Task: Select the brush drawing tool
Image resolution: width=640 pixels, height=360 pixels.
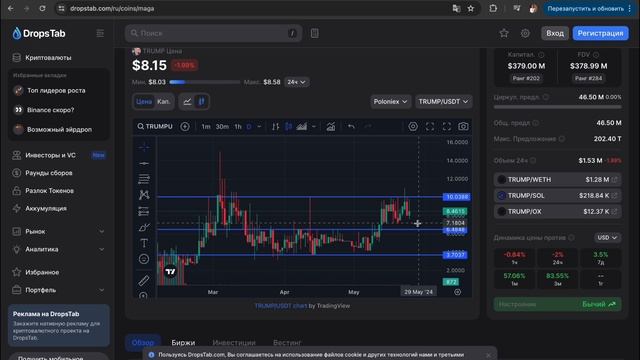Action: (144, 227)
